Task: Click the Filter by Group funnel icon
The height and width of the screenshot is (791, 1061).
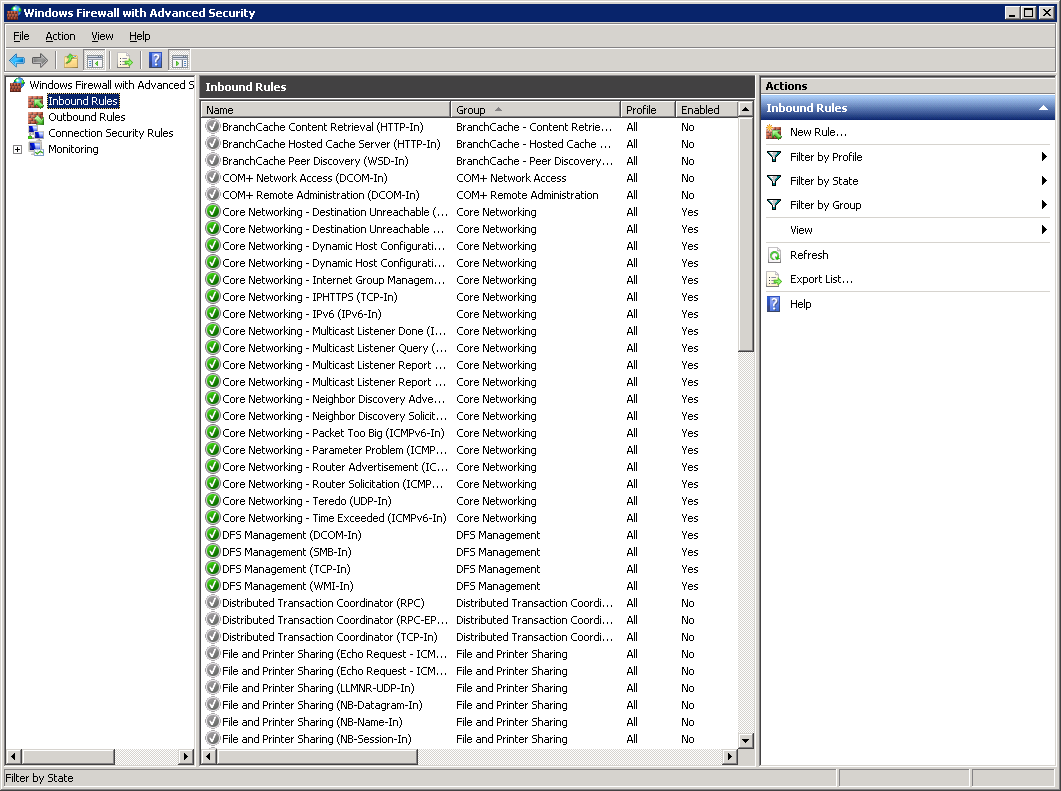Action: pyautogui.click(x=774, y=205)
